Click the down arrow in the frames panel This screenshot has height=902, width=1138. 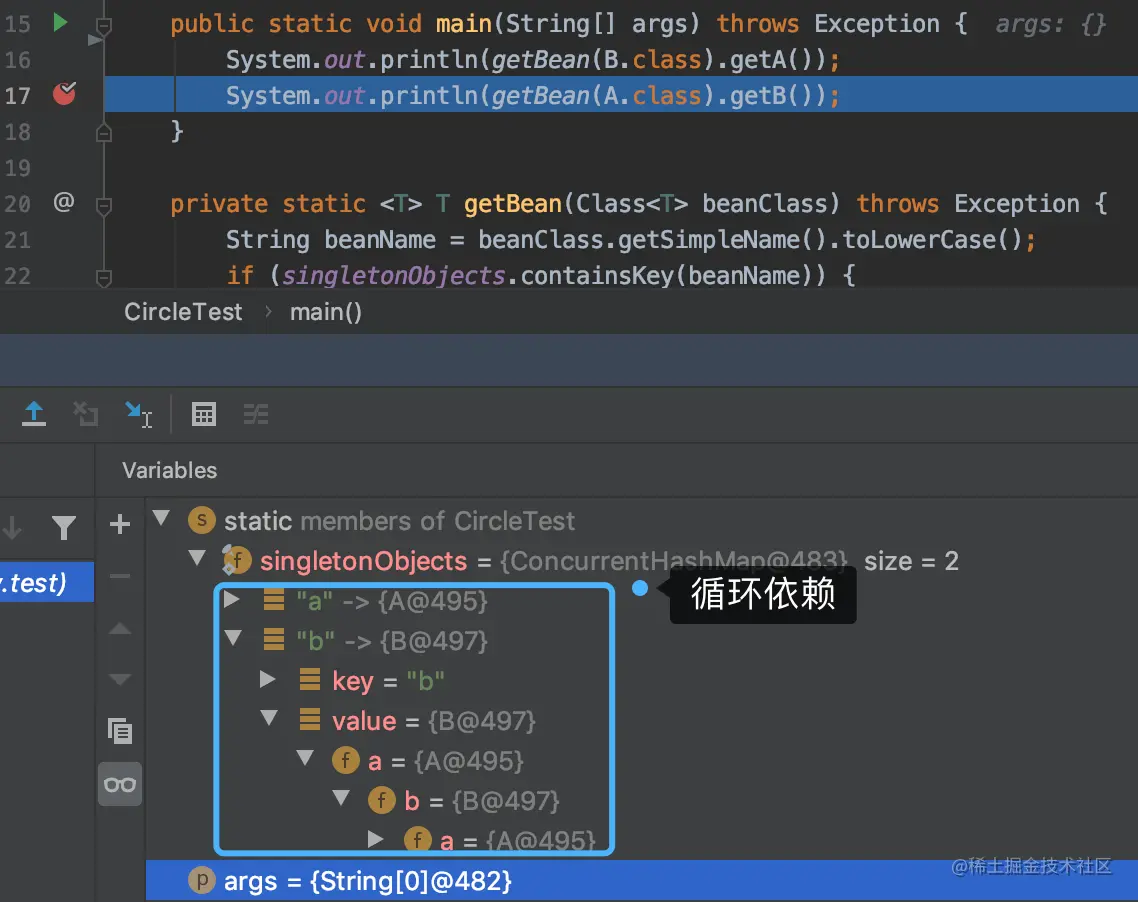click(12, 528)
